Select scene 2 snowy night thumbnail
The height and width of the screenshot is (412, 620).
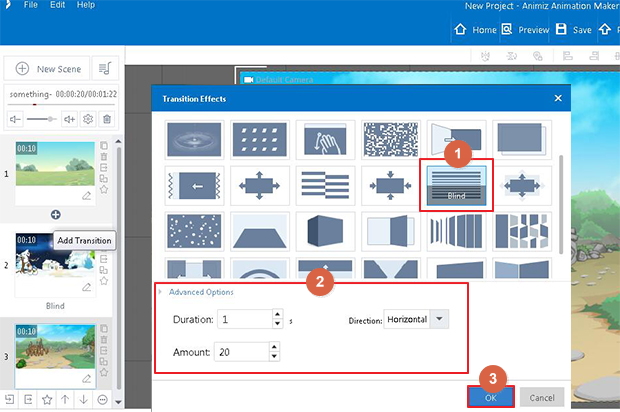pyautogui.click(x=55, y=255)
